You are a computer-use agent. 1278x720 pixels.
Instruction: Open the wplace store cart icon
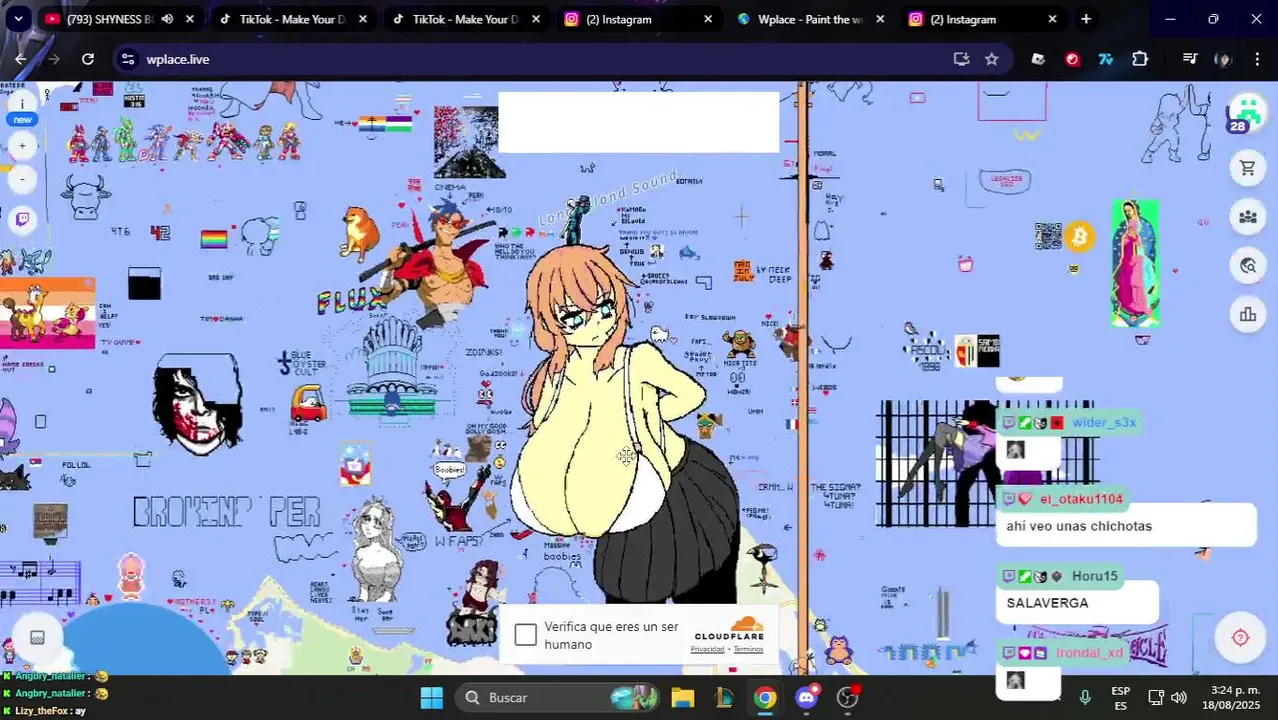(x=1247, y=168)
